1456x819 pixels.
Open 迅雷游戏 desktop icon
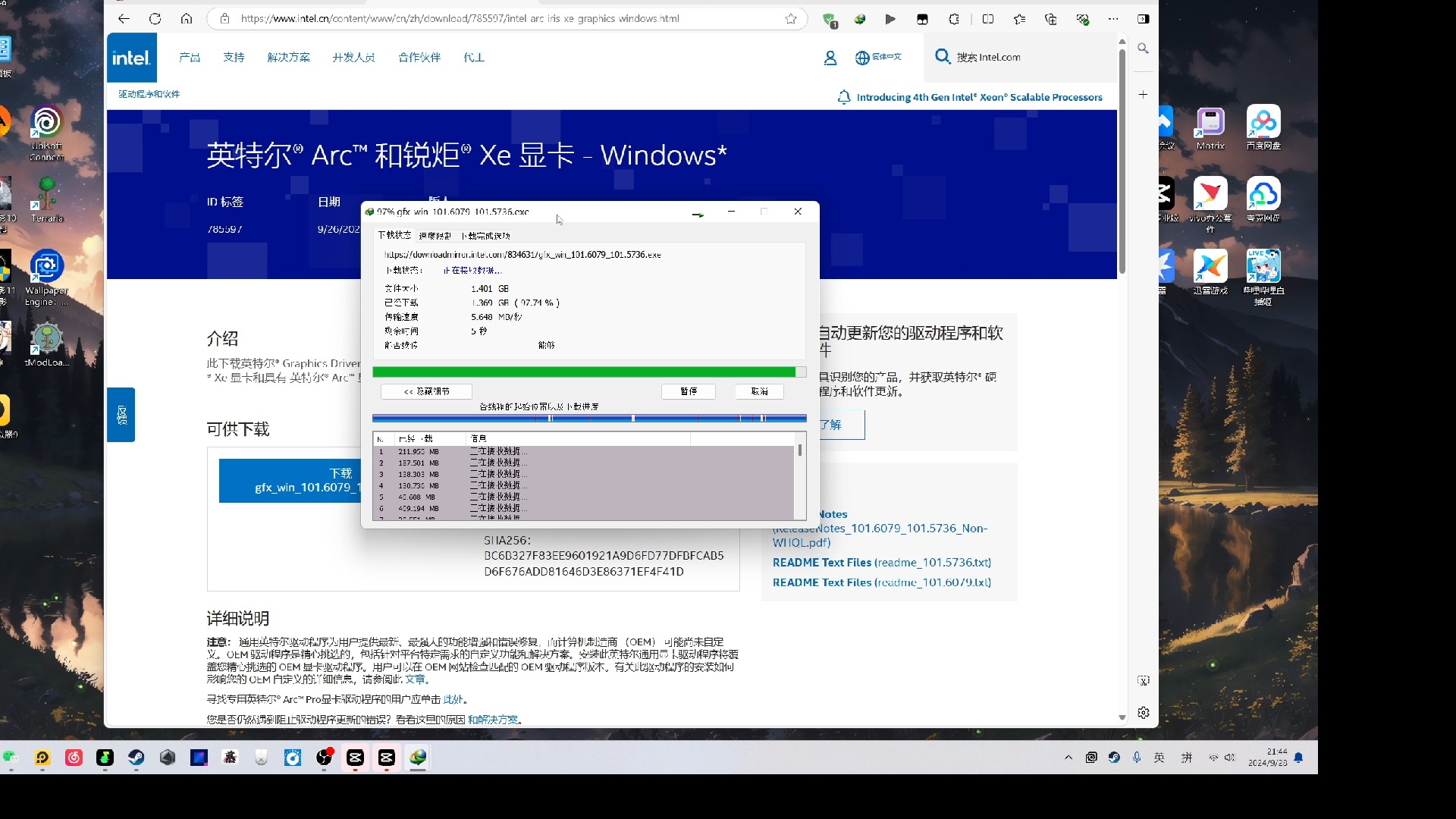[x=1210, y=271]
